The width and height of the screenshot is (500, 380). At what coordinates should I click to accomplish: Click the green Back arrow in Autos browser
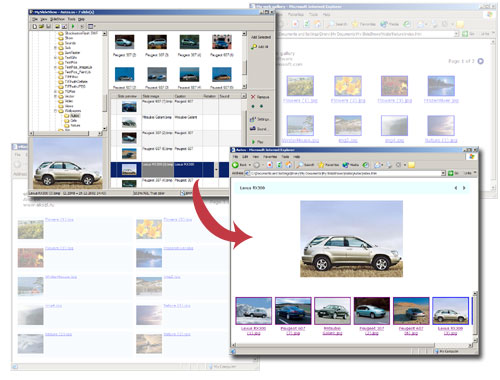tap(235, 165)
